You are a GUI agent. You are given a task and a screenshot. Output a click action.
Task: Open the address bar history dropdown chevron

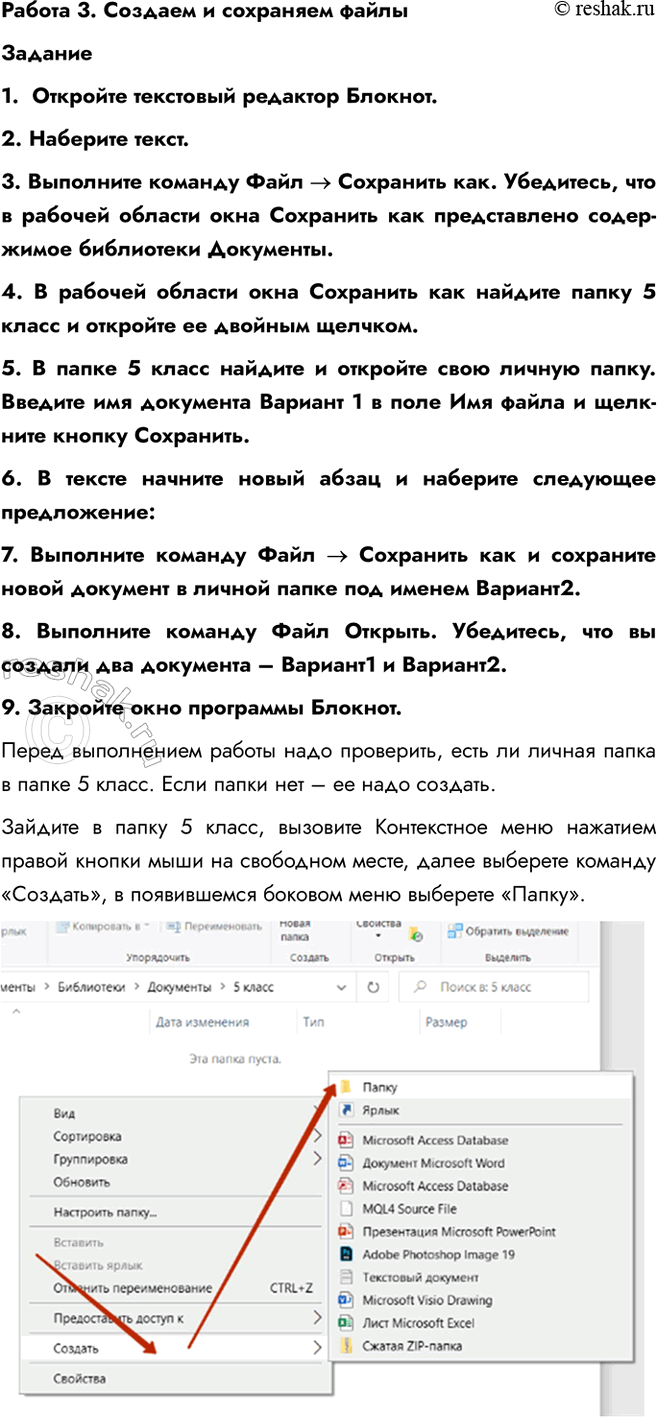[x=342, y=987]
